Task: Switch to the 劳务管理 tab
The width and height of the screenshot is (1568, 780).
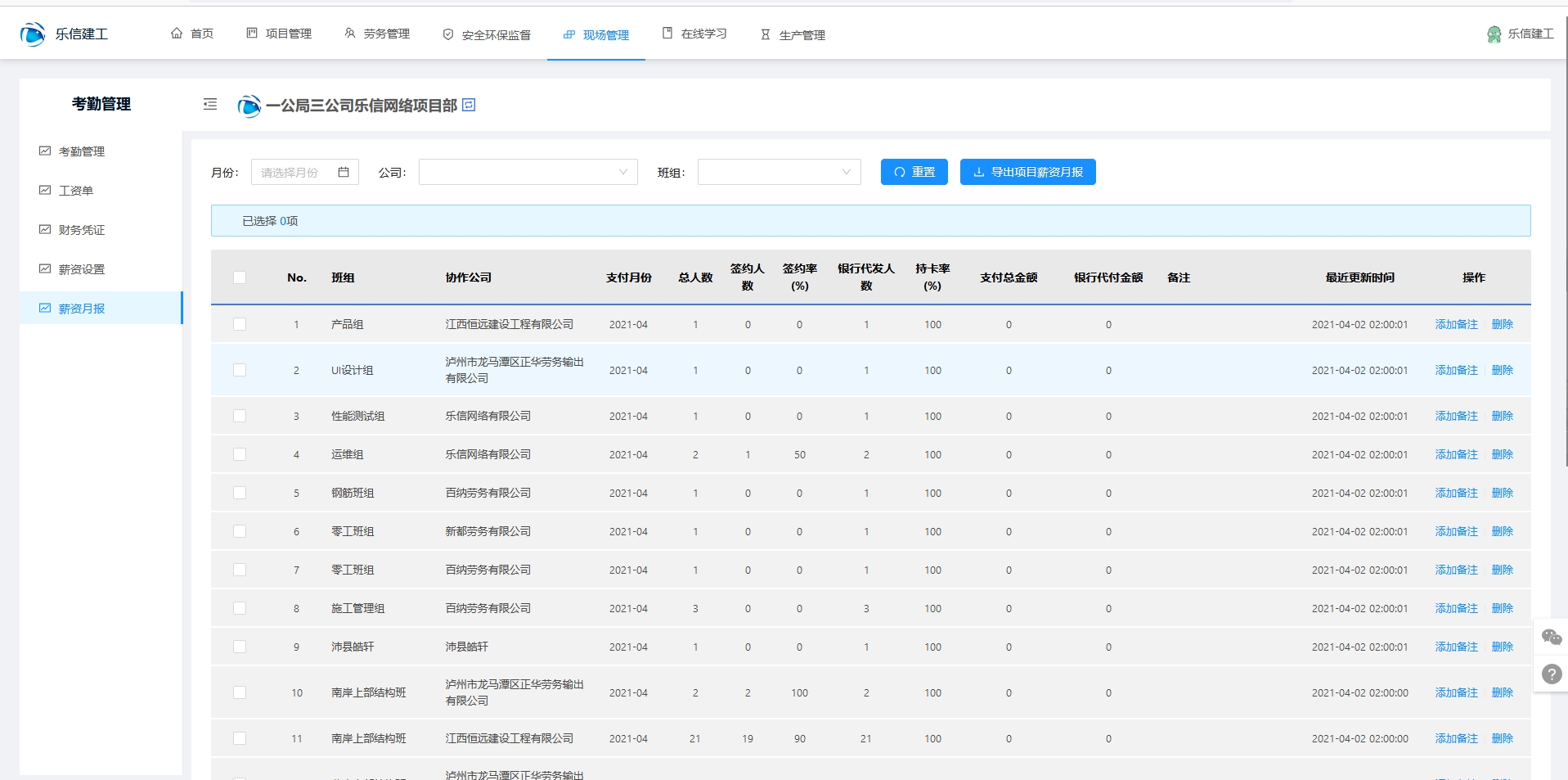Action: point(377,34)
